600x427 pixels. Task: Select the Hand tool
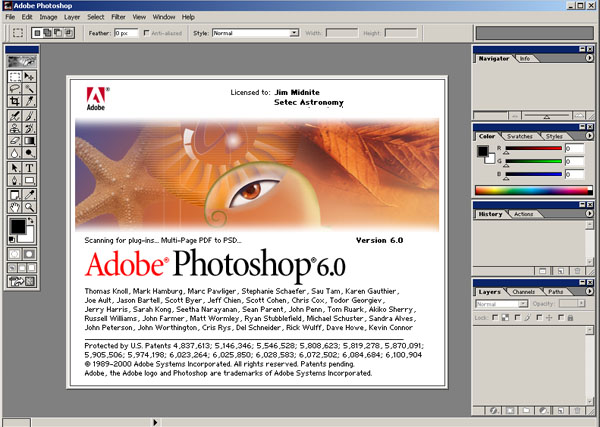click(15, 207)
